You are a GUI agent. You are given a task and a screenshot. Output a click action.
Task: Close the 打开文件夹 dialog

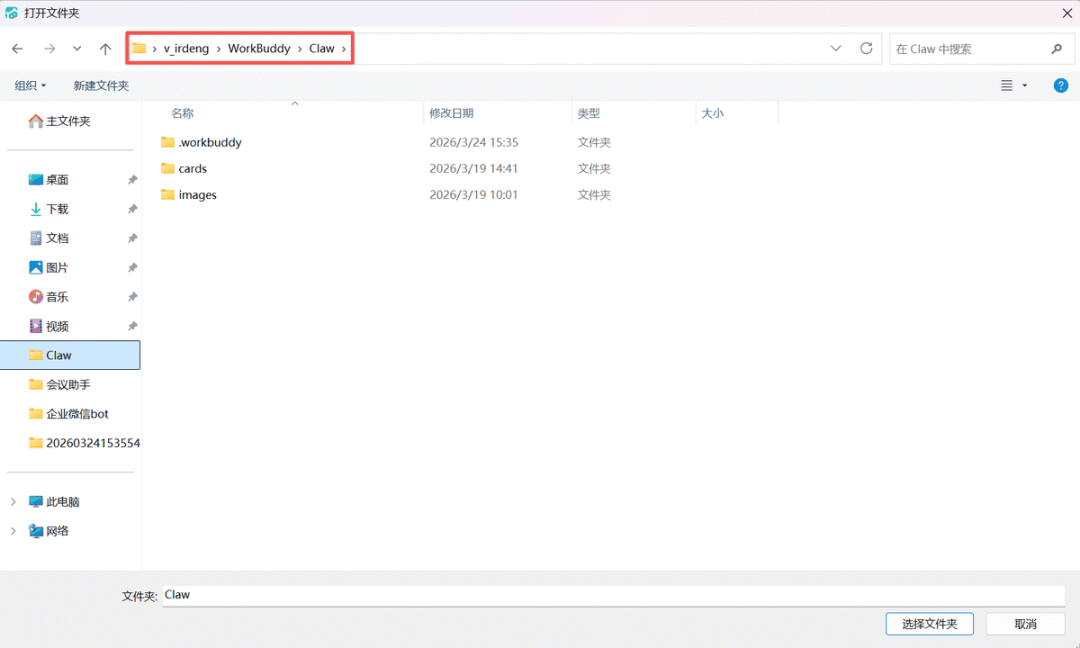coord(1067,13)
